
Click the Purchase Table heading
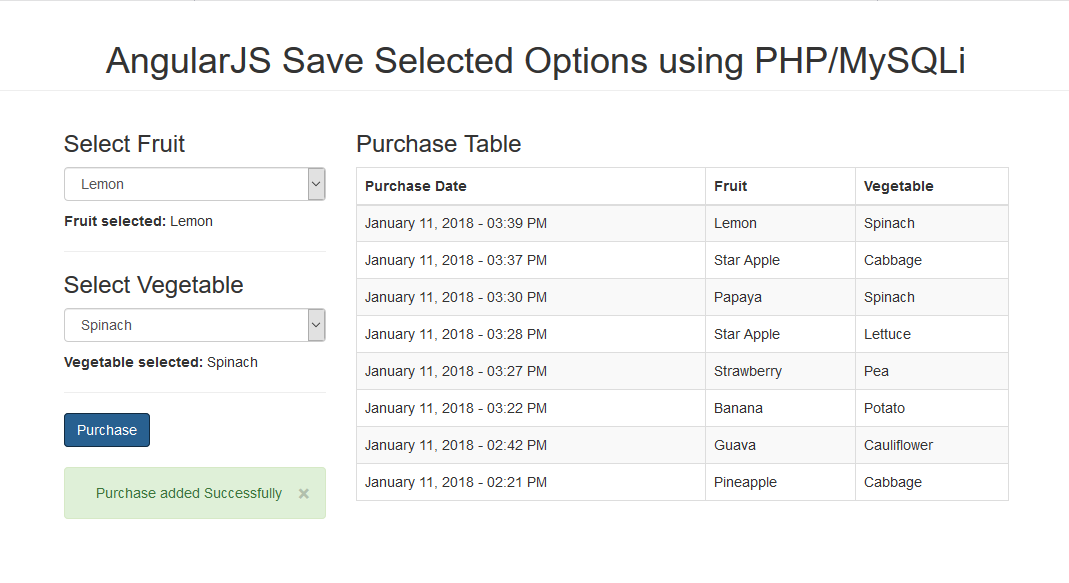click(438, 144)
